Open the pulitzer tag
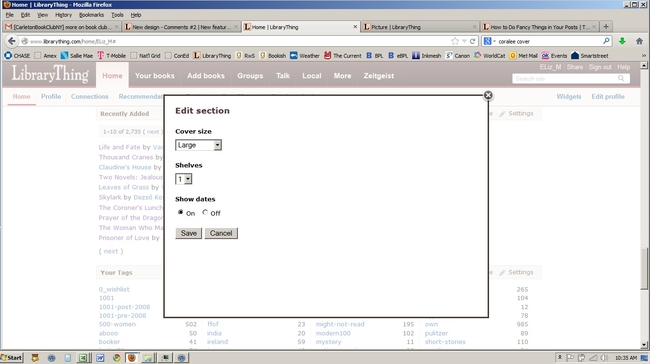 tap(436, 333)
